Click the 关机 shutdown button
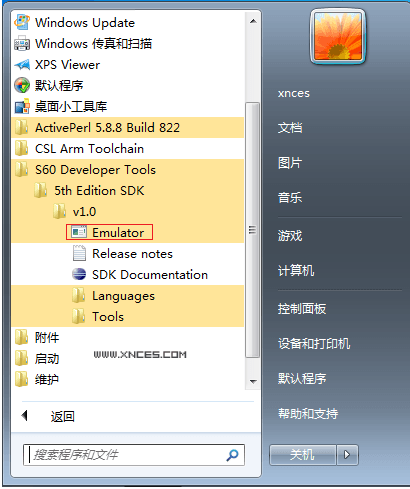This screenshot has width=410, height=489. point(302,454)
